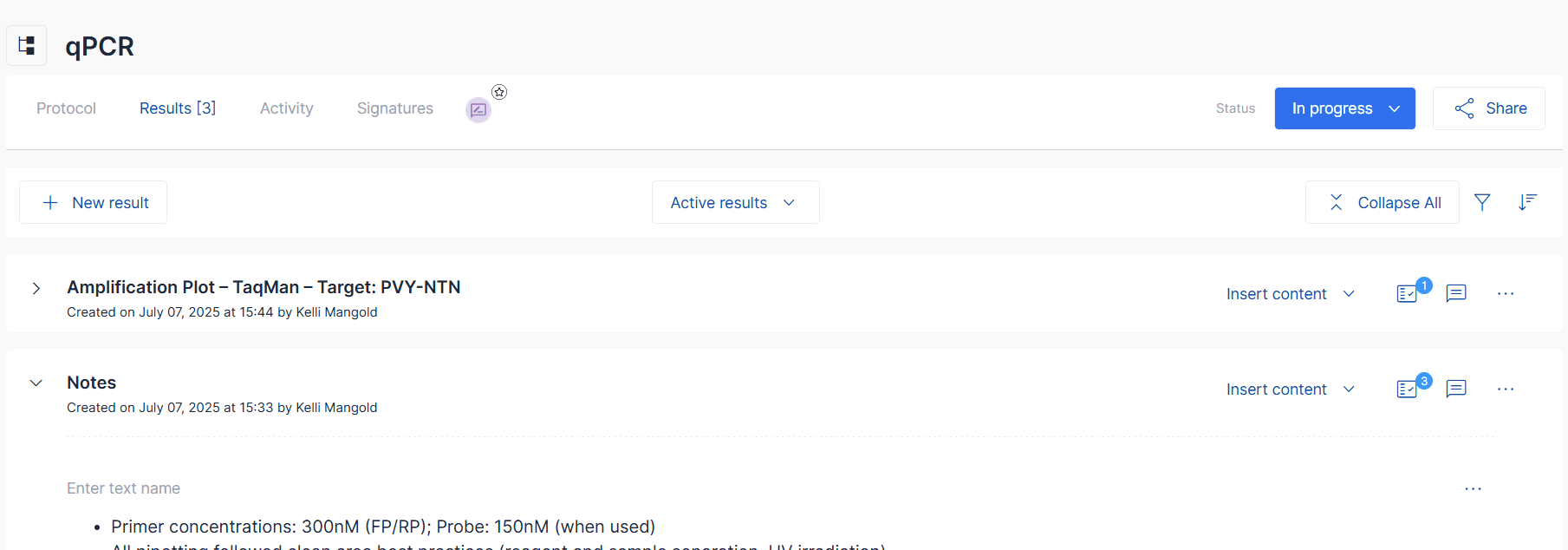Open tasks icon for Notes result

1407,390
